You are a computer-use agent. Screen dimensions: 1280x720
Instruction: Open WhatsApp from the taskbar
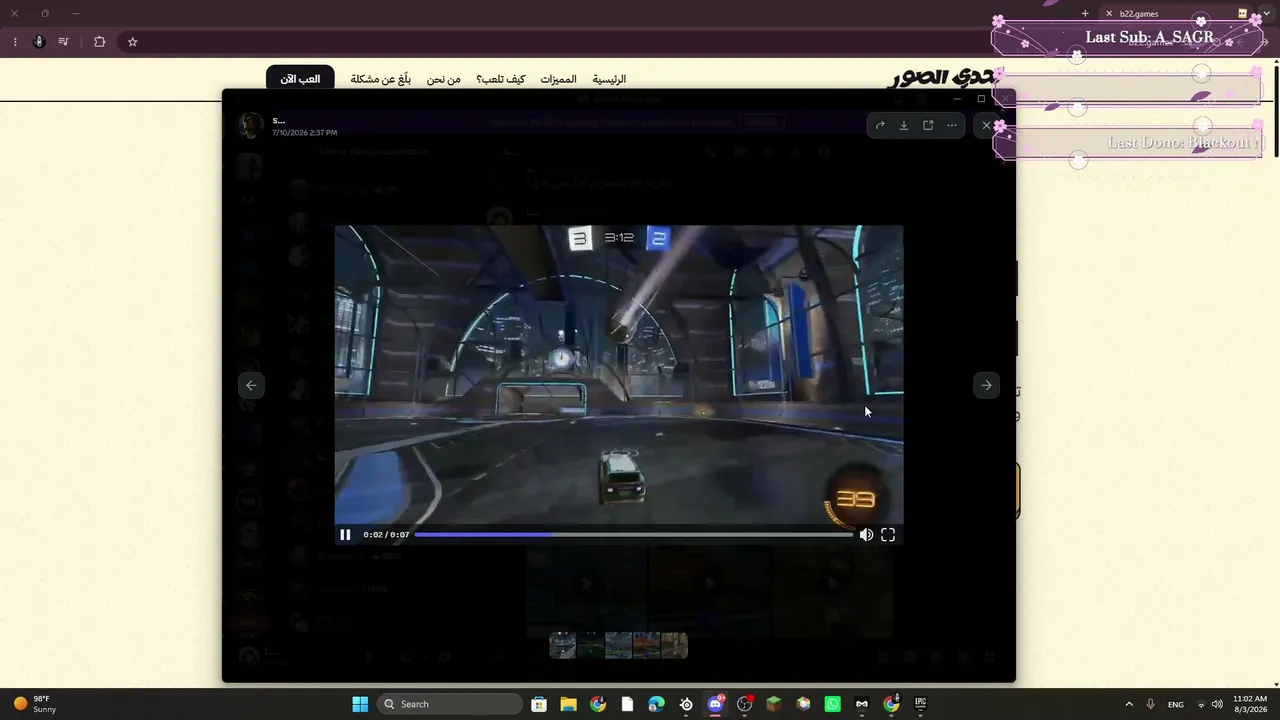click(x=832, y=704)
